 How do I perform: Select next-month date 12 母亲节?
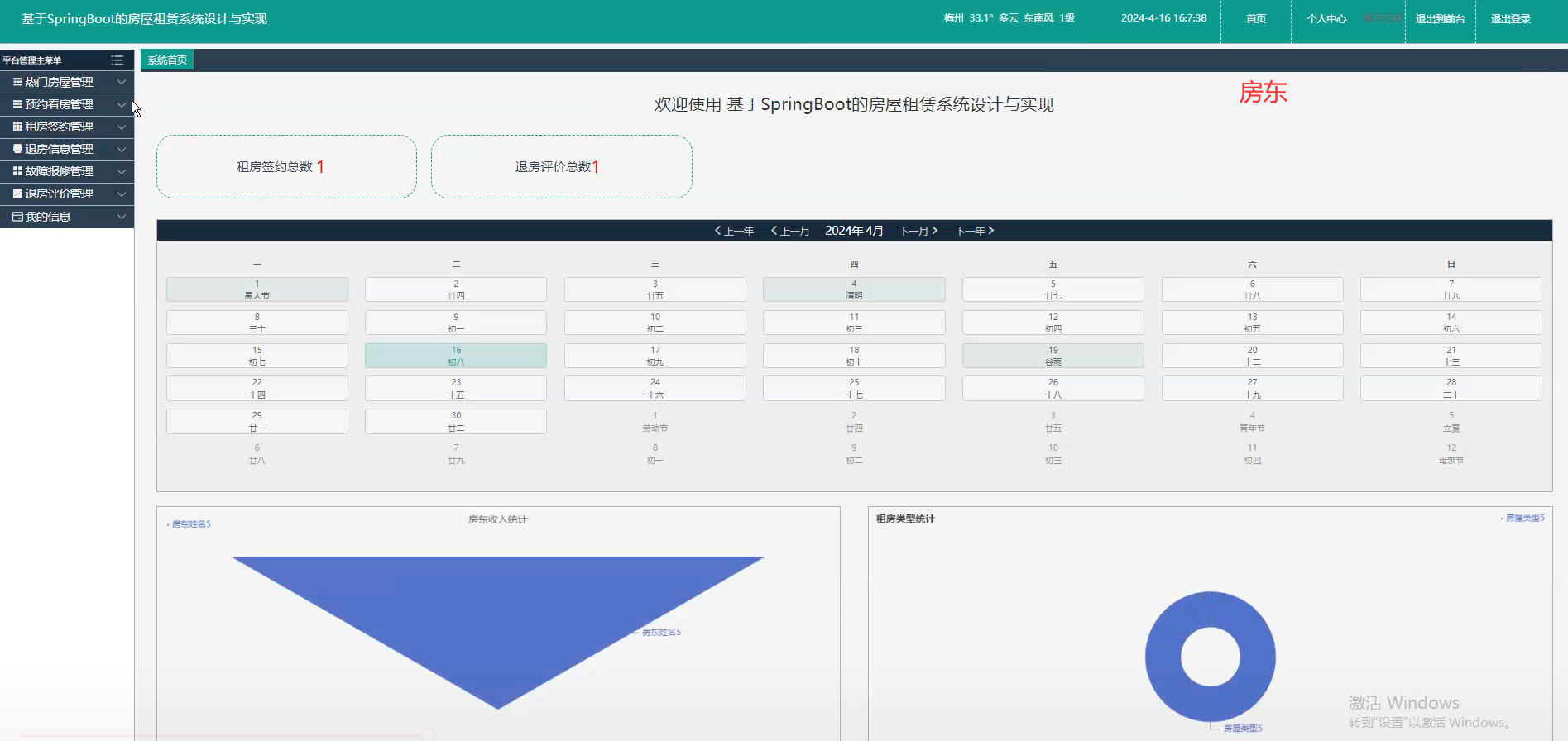[x=1451, y=453]
